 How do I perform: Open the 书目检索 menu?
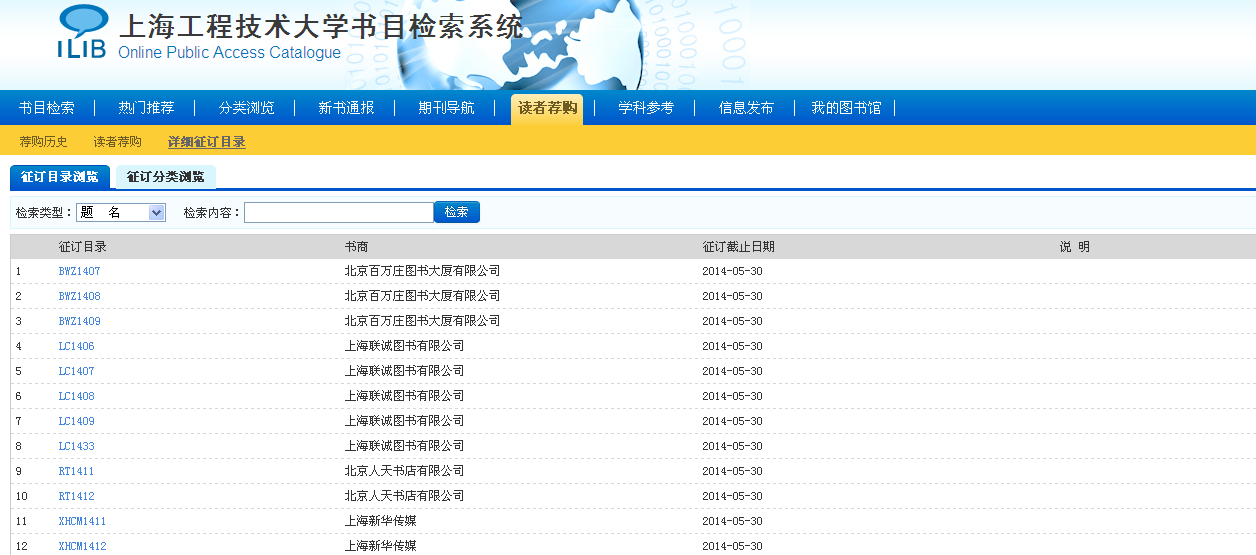tap(47, 108)
